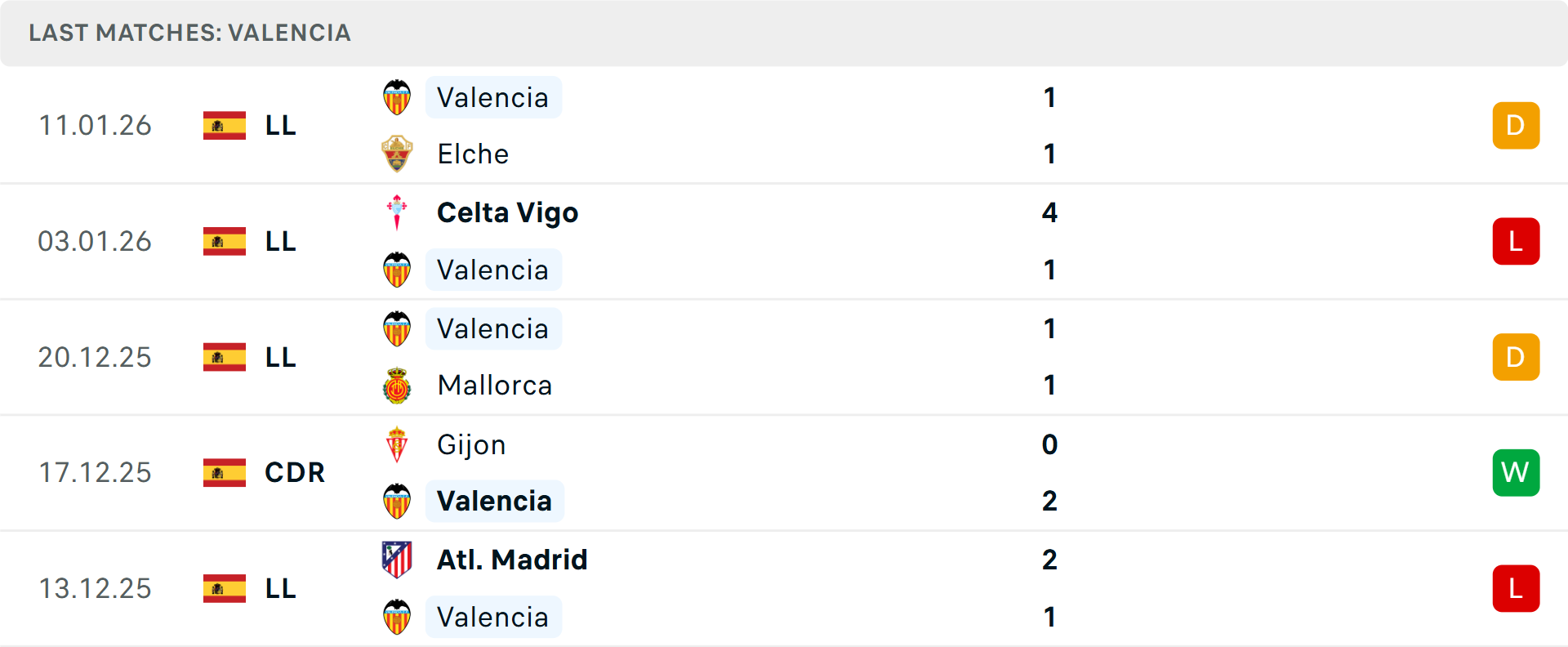Click the L badge for Celta Vigo match
Viewport: 1568px width, 647px height.
click(x=1516, y=241)
